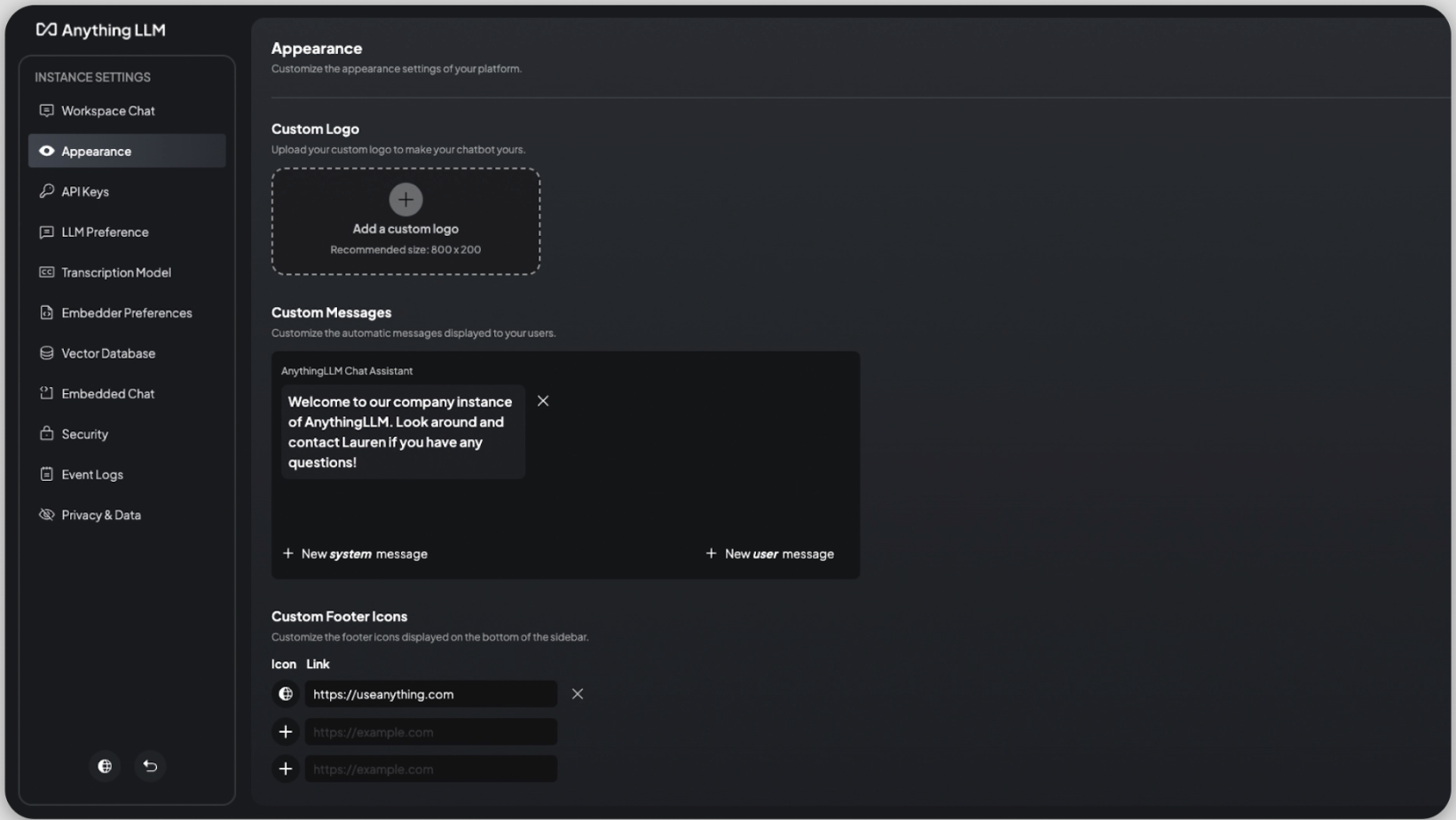The image size is (1456, 820).
Task: Click the Vector Database stack icon
Action: pos(46,353)
